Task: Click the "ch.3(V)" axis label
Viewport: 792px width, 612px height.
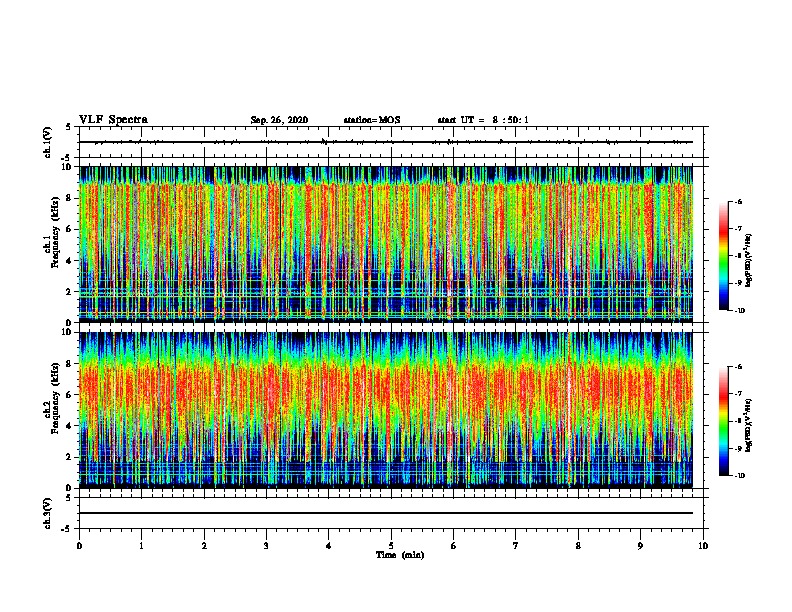Action: tap(47, 513)
